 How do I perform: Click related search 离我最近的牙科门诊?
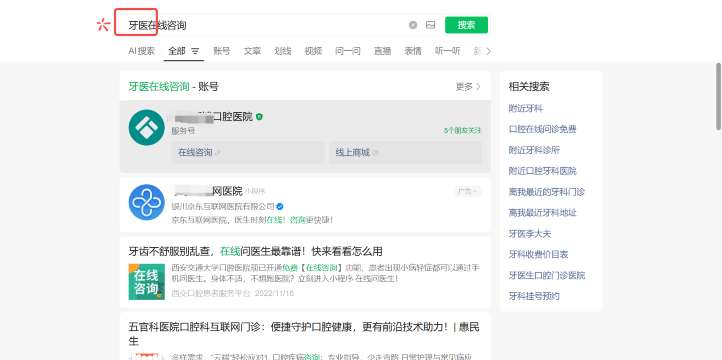pyautogui.click(x=547, y=192)
